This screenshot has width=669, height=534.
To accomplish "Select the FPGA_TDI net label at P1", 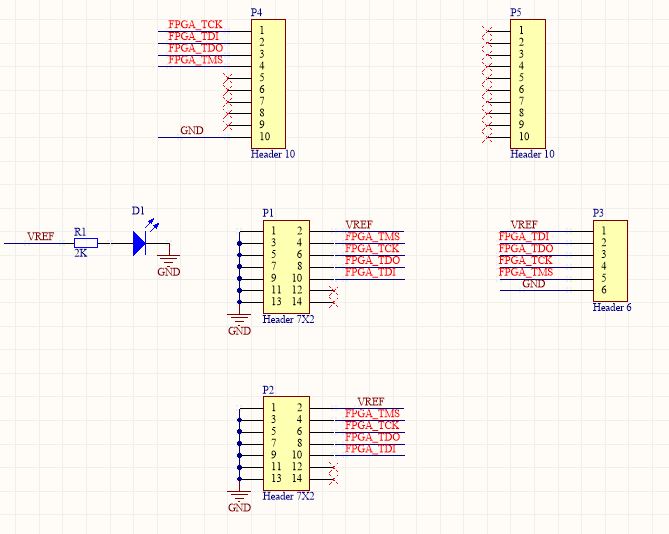I will tap(370, 272).
